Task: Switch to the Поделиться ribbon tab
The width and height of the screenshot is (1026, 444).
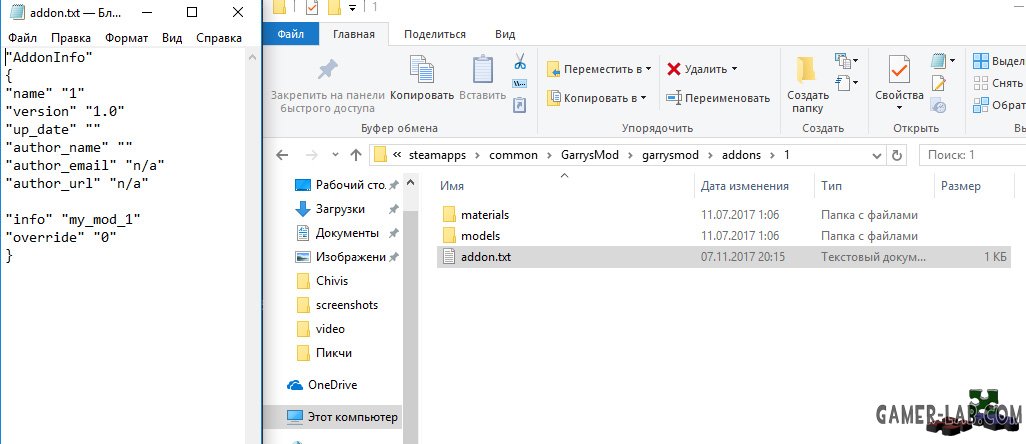Action: point(434,34)
